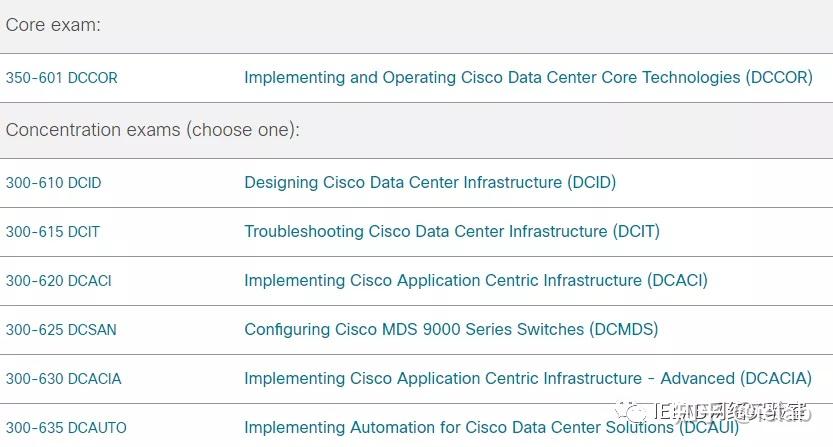Click the WeChat logo watermark icon
This screenshot has height=447, width=833.
click(x=631, y=412)
